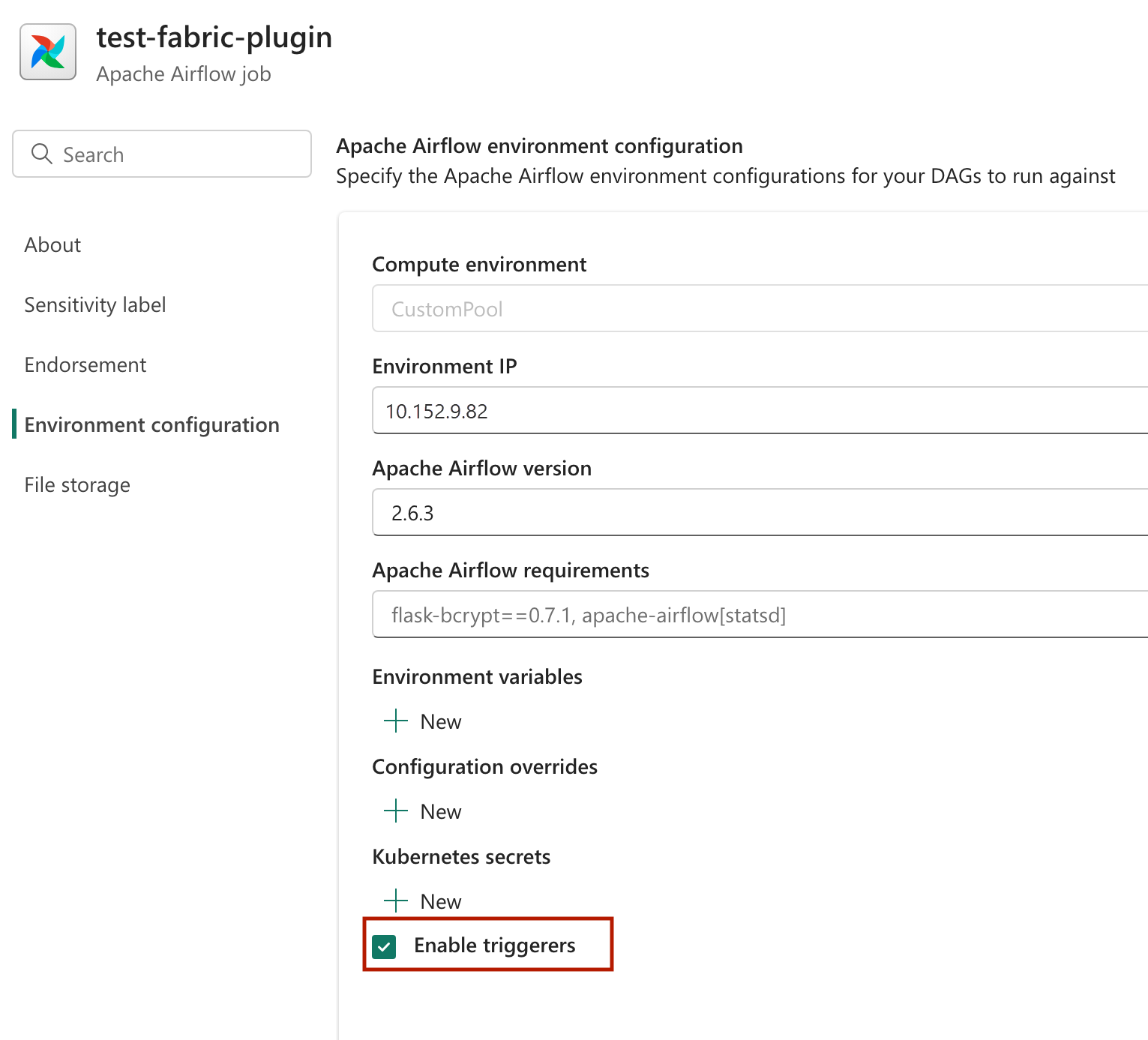Open the Compute environment CustomPool dropdown
This screenshot has height=1040, width=1148.
click(x=760, y=308)
